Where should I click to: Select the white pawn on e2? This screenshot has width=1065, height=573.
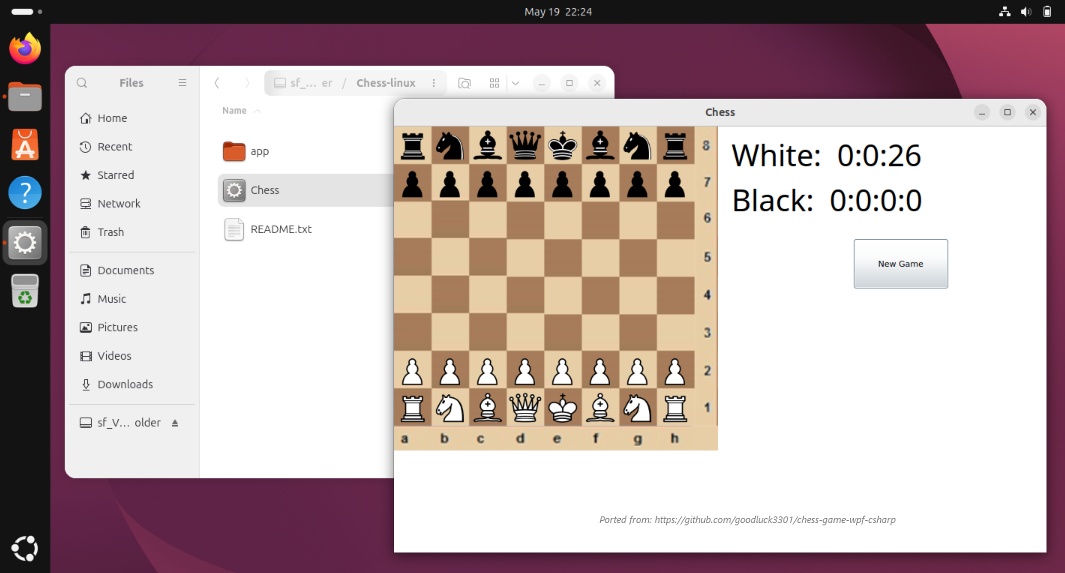(x=562, y=370)
